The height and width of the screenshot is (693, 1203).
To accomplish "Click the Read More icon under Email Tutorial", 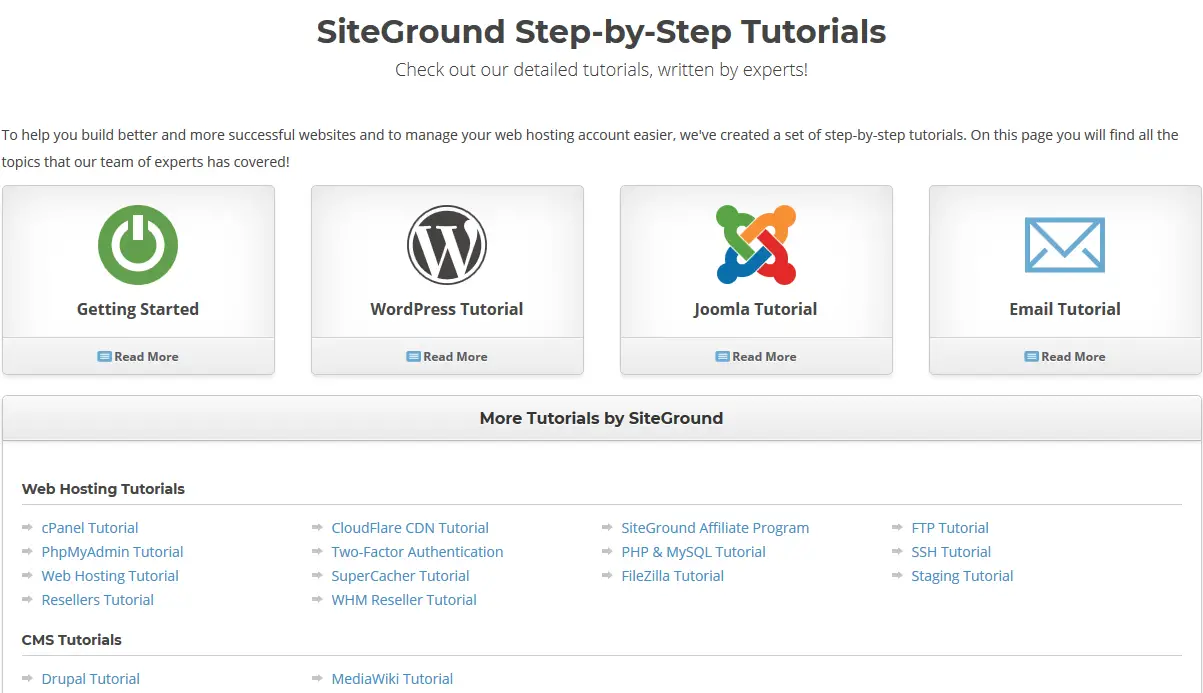I will [x=1031, y=356].
